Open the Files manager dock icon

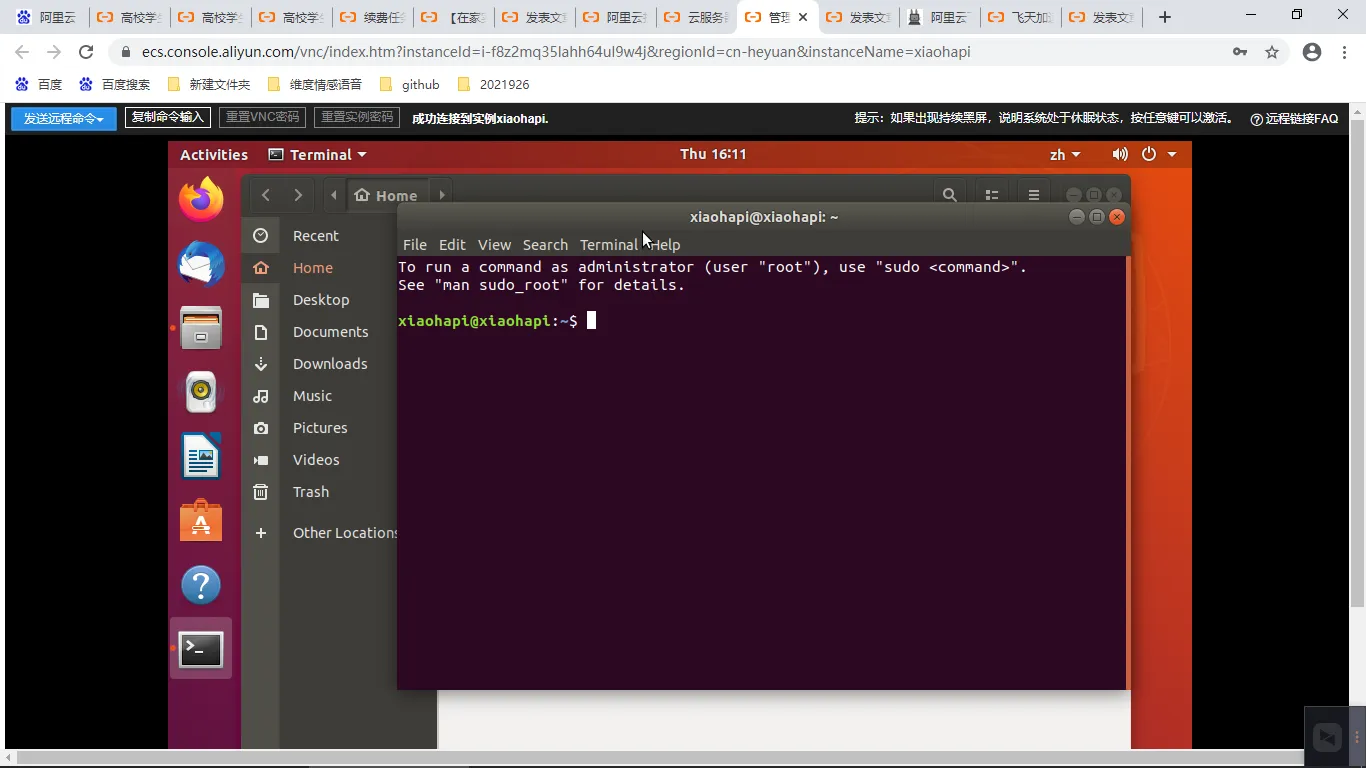[x=201, y=328]
